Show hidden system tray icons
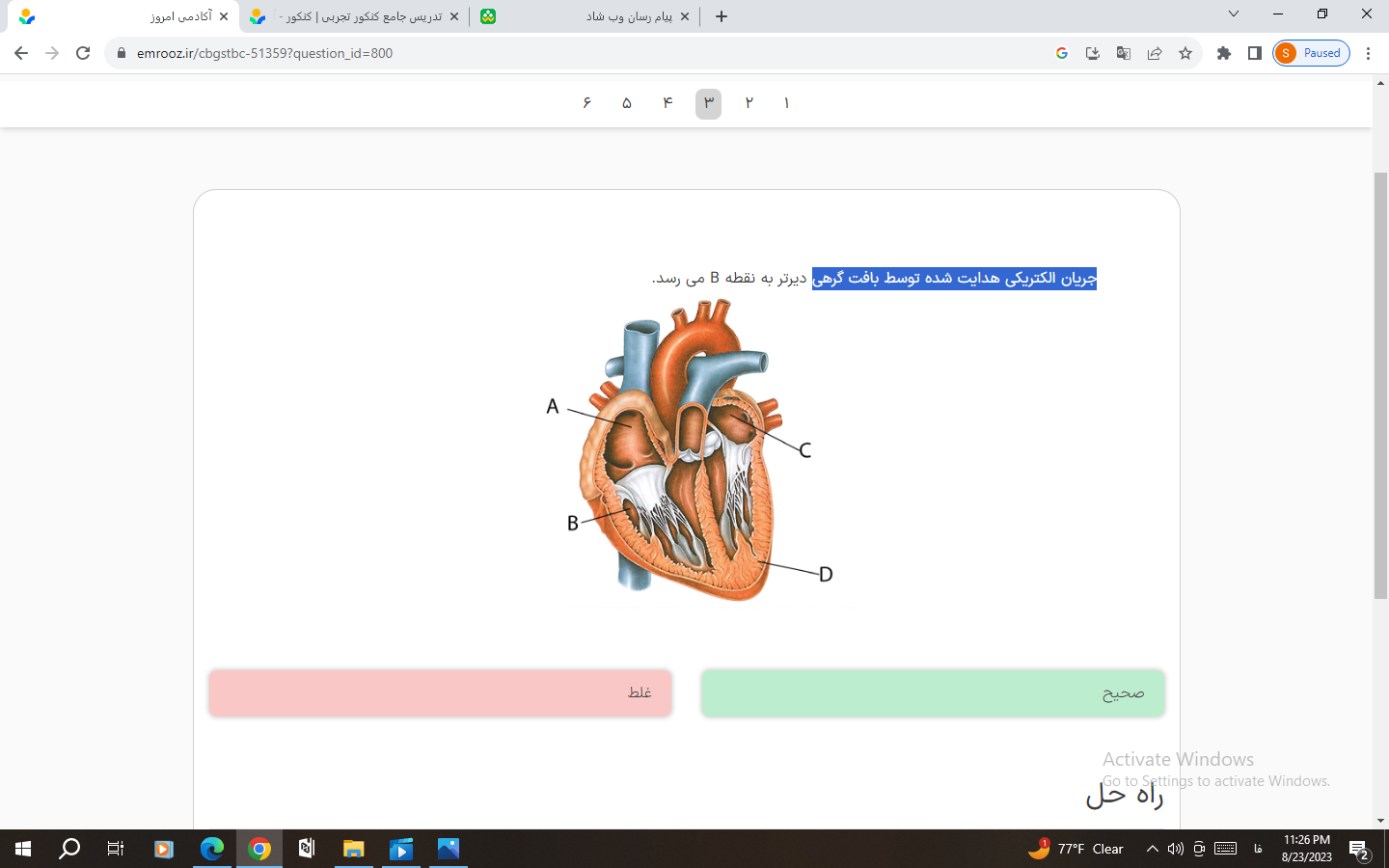 coord(1152,849)
